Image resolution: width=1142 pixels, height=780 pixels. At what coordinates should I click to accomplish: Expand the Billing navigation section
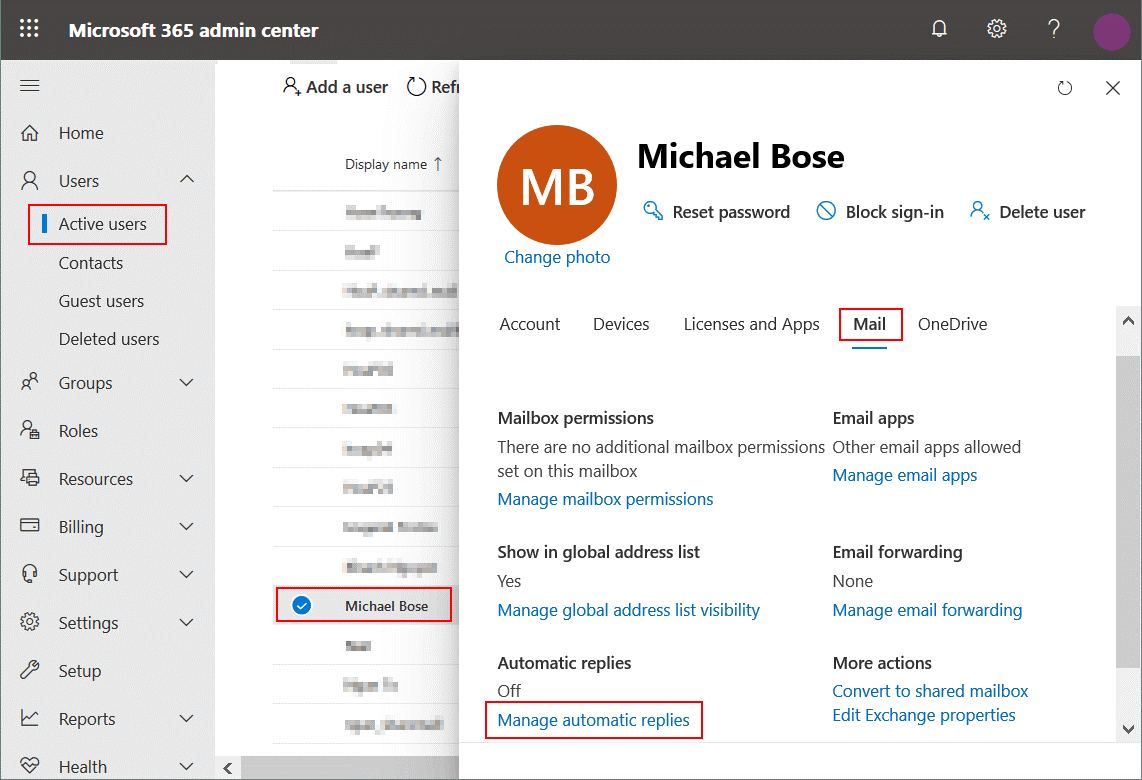pyautogui.click(x=186, y=527)
